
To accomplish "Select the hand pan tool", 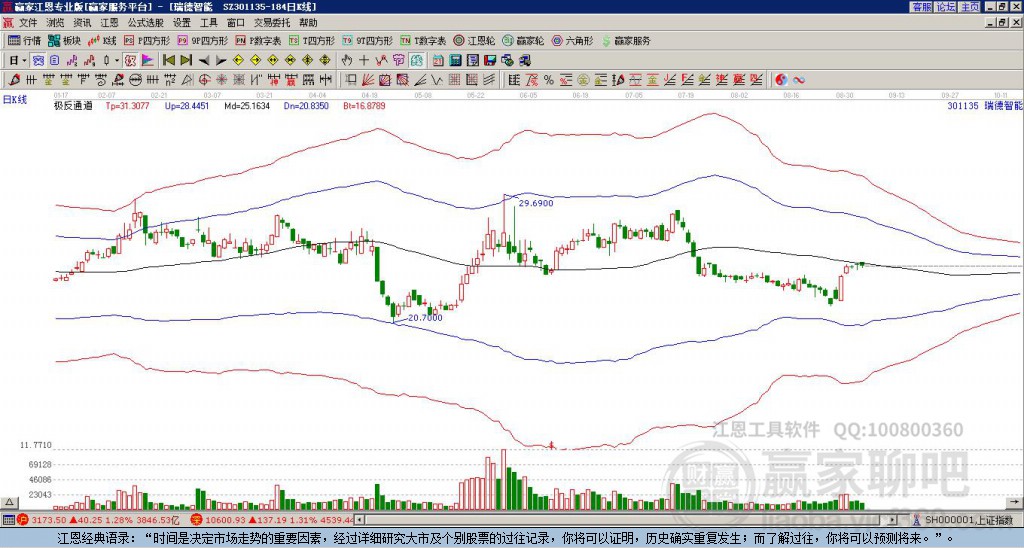I will click(346, 60).
